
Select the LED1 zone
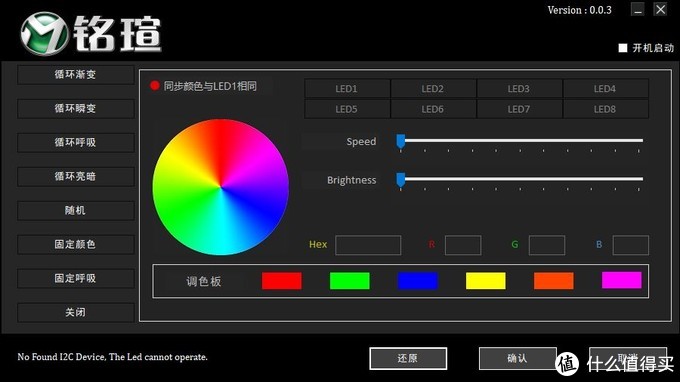point(347,88)
